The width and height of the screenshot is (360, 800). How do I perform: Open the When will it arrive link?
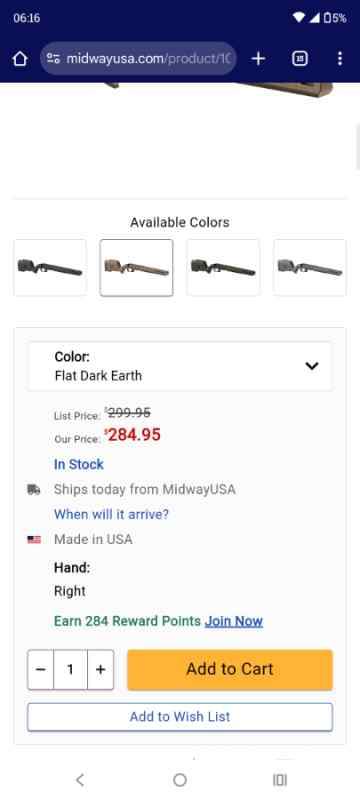(x=111, y=514)
